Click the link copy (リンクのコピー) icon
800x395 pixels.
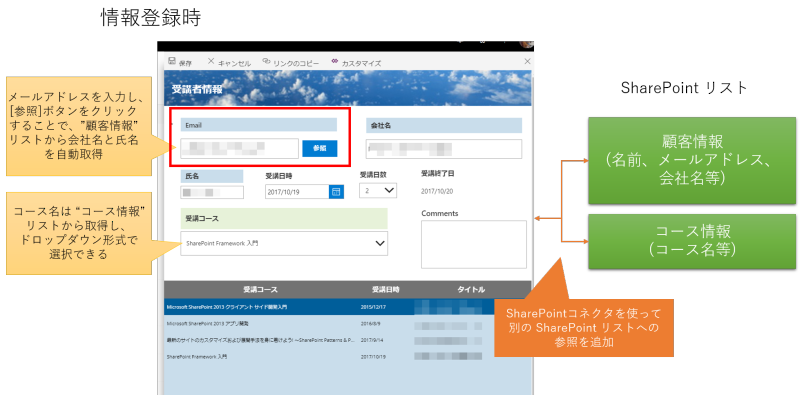pyautogui.click(x=266, y=61)
